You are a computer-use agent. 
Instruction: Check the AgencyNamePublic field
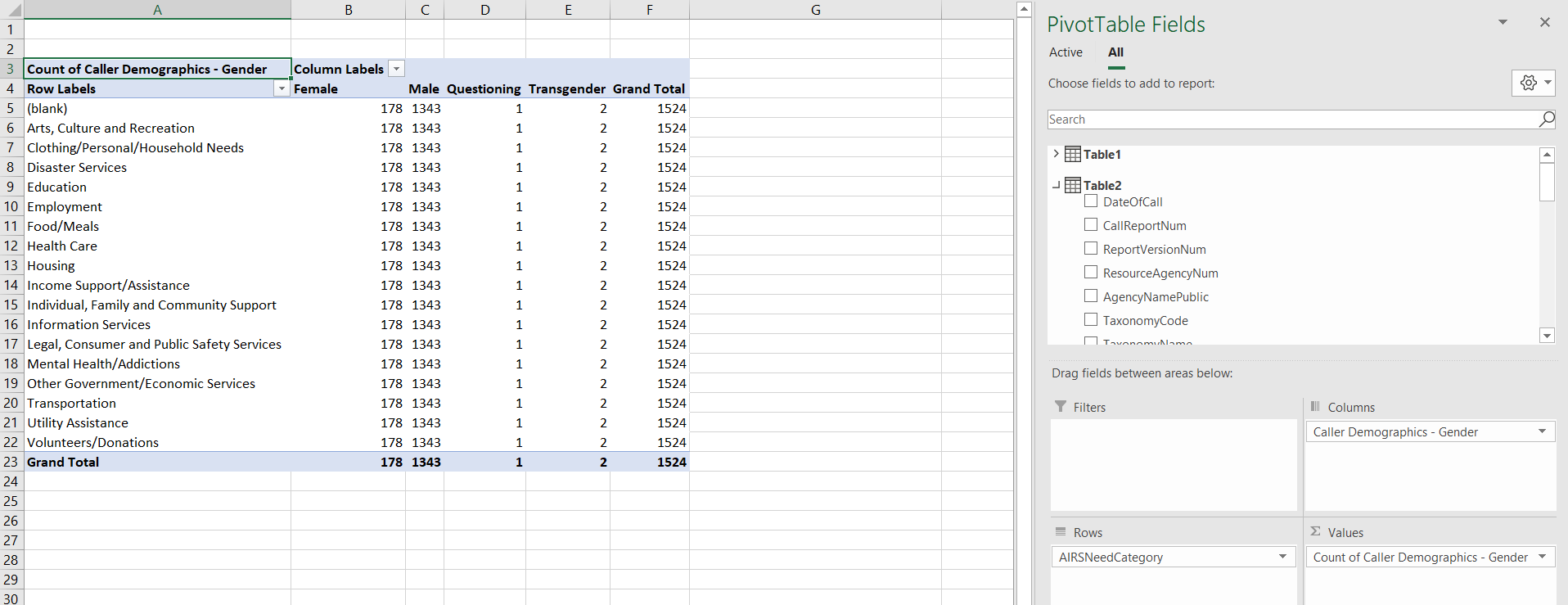click(x=1091, y=296)
